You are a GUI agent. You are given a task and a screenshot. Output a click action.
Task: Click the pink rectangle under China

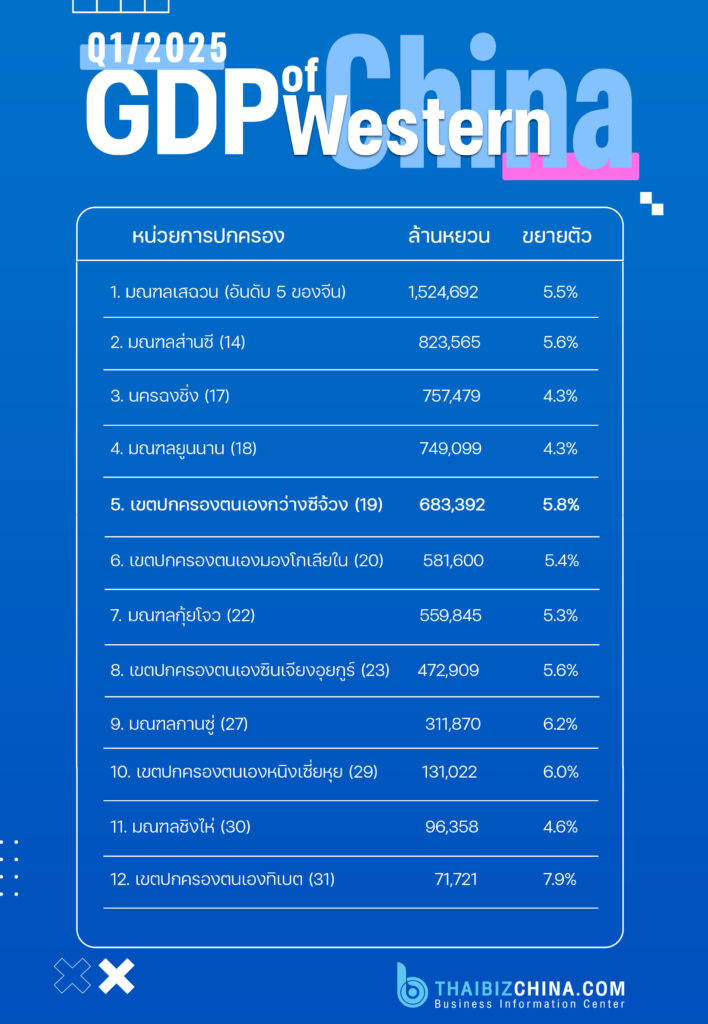[x=570, y=166]
